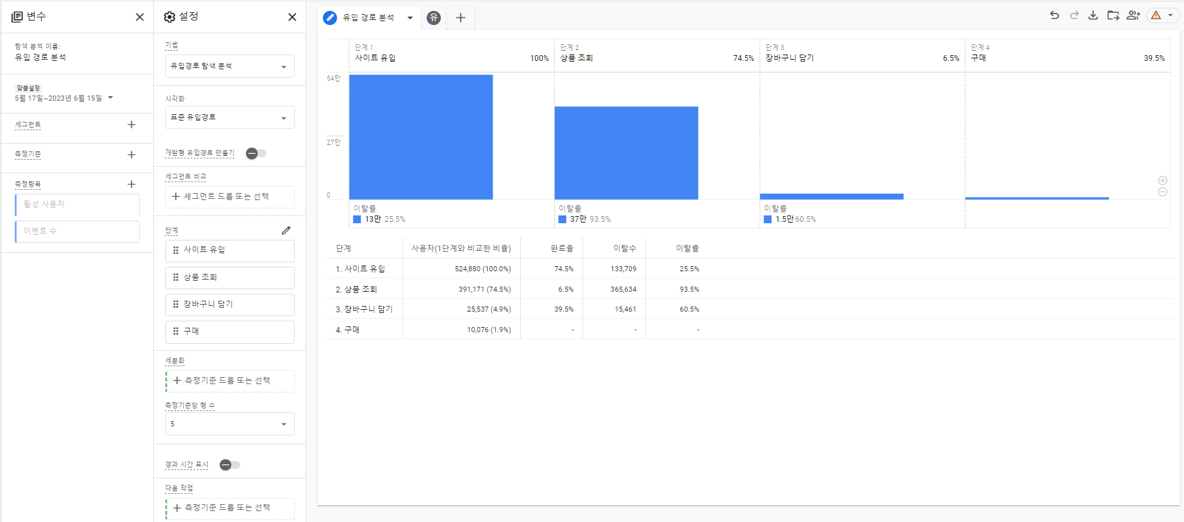Click 세분화 측정기준 드롭 또는 선택 box
This screenshot has width=1184, height=522.
pos(230,381)
